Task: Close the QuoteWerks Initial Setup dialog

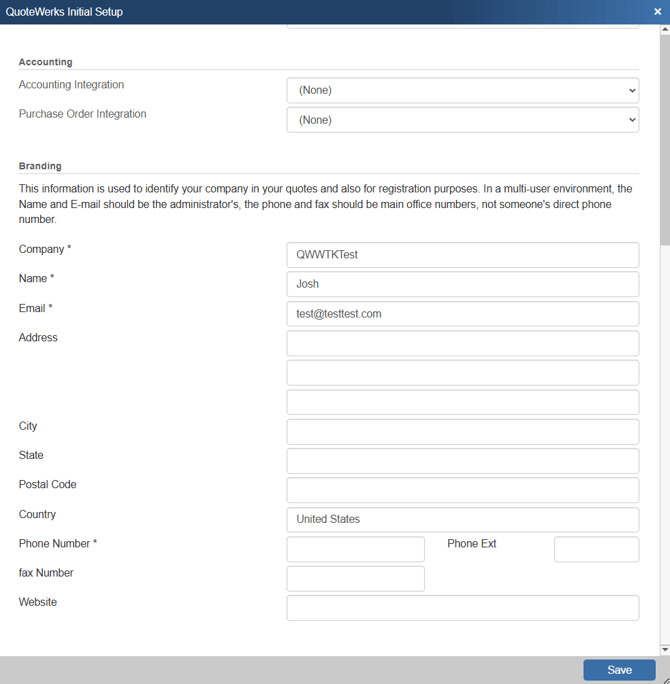Action: [657, 12]
